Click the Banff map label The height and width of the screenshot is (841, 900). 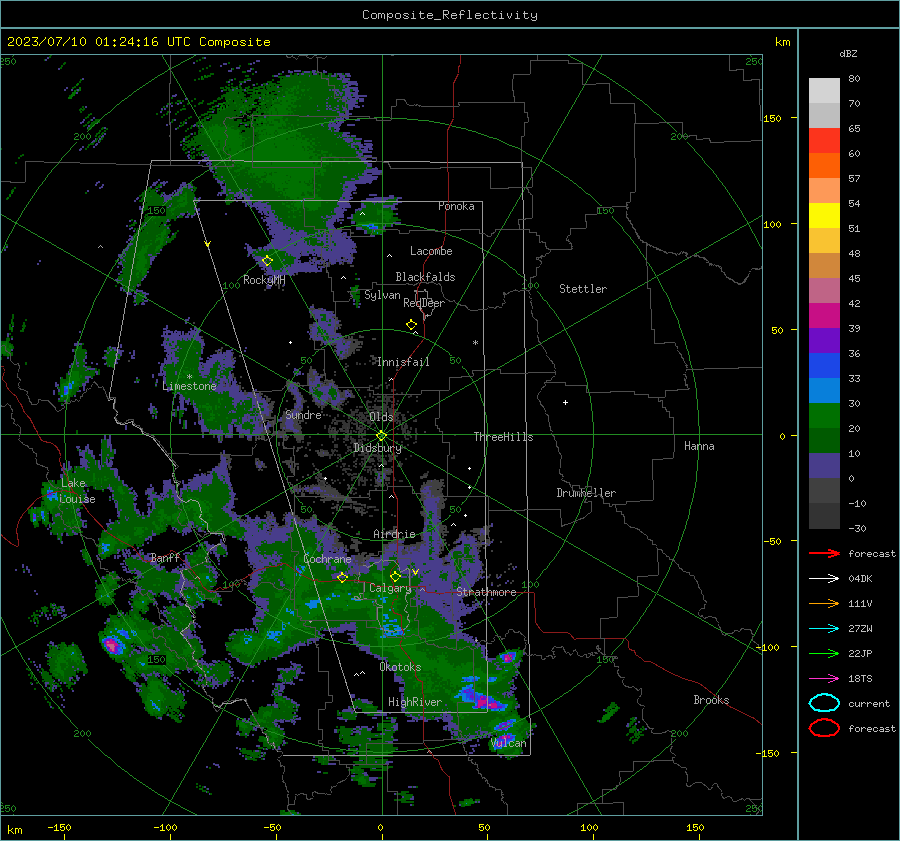[x=165, y=557]
